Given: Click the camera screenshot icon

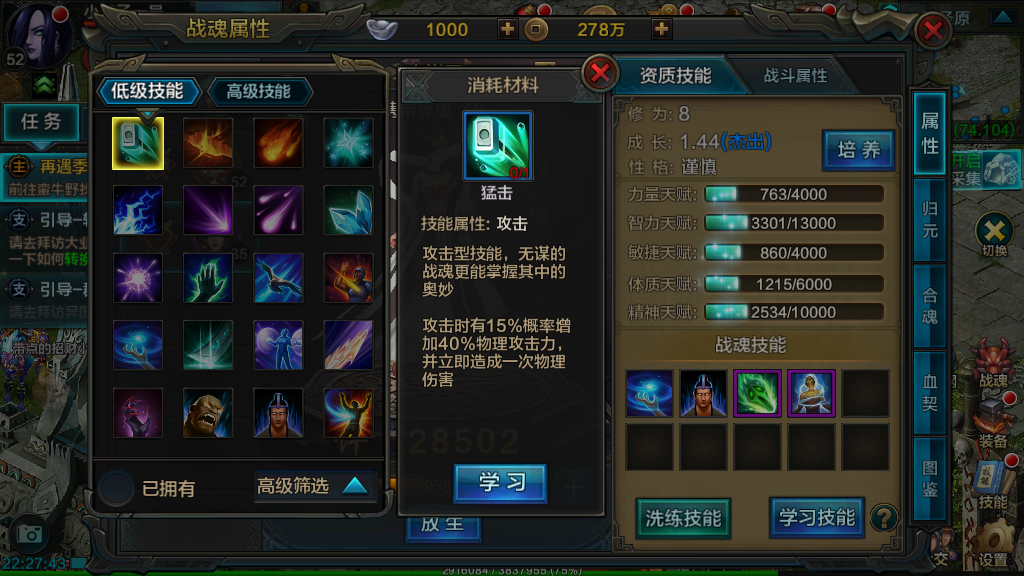Looking at the screenshot, I should pyautogui.click(x=29, y=534).
